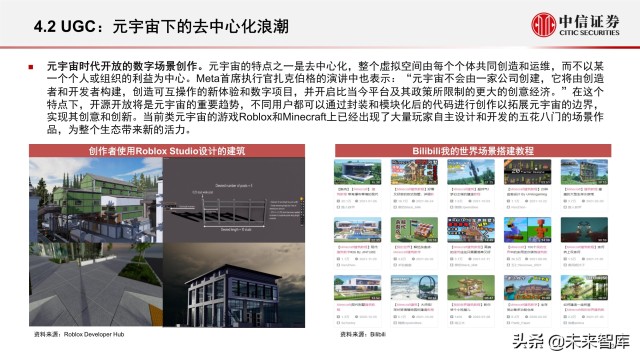Open top-row colorful house thumbnail with red banner
640x360 pixels.
[x=414, y=172]
